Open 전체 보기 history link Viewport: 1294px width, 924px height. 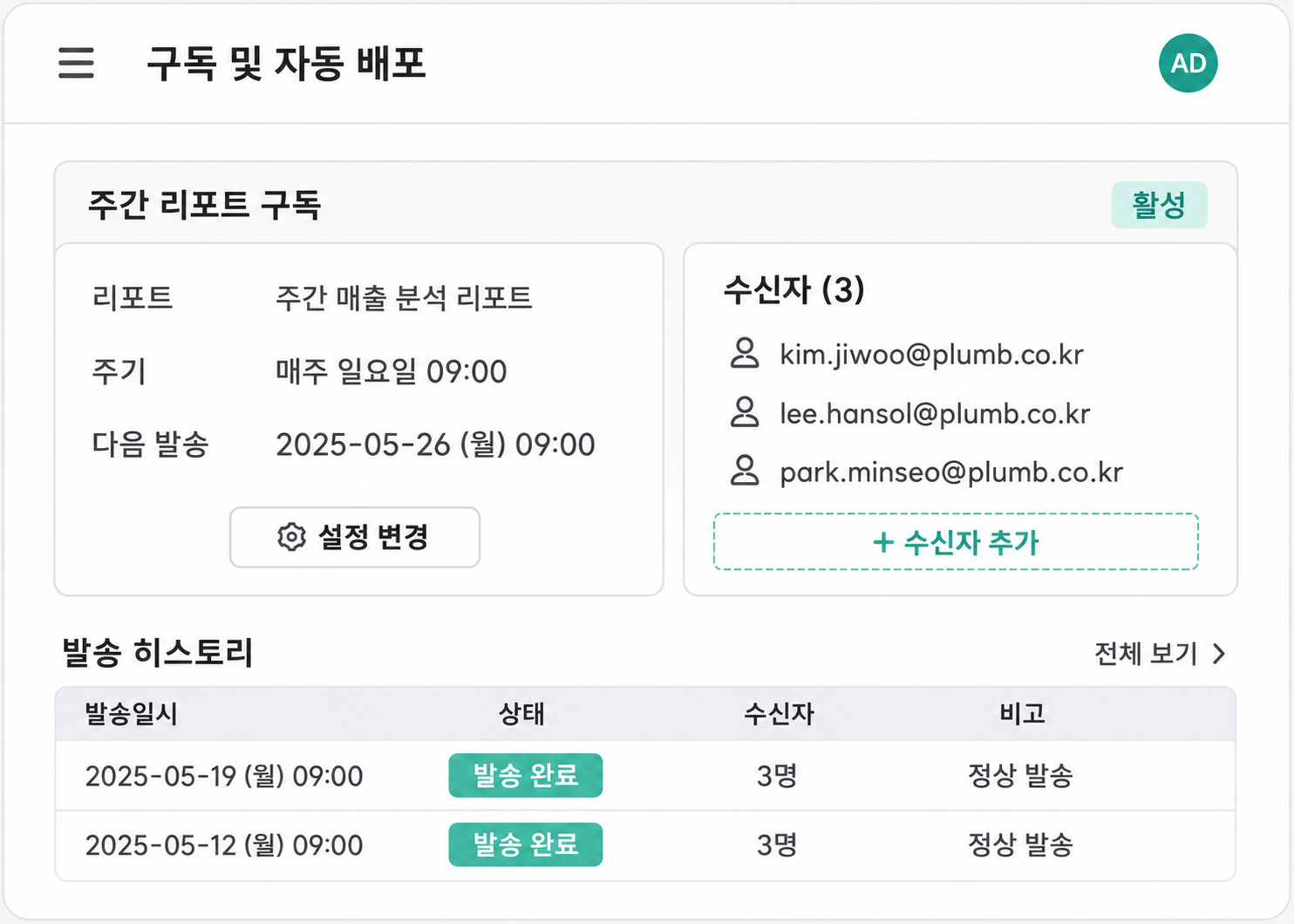[x=1160, y=654]
